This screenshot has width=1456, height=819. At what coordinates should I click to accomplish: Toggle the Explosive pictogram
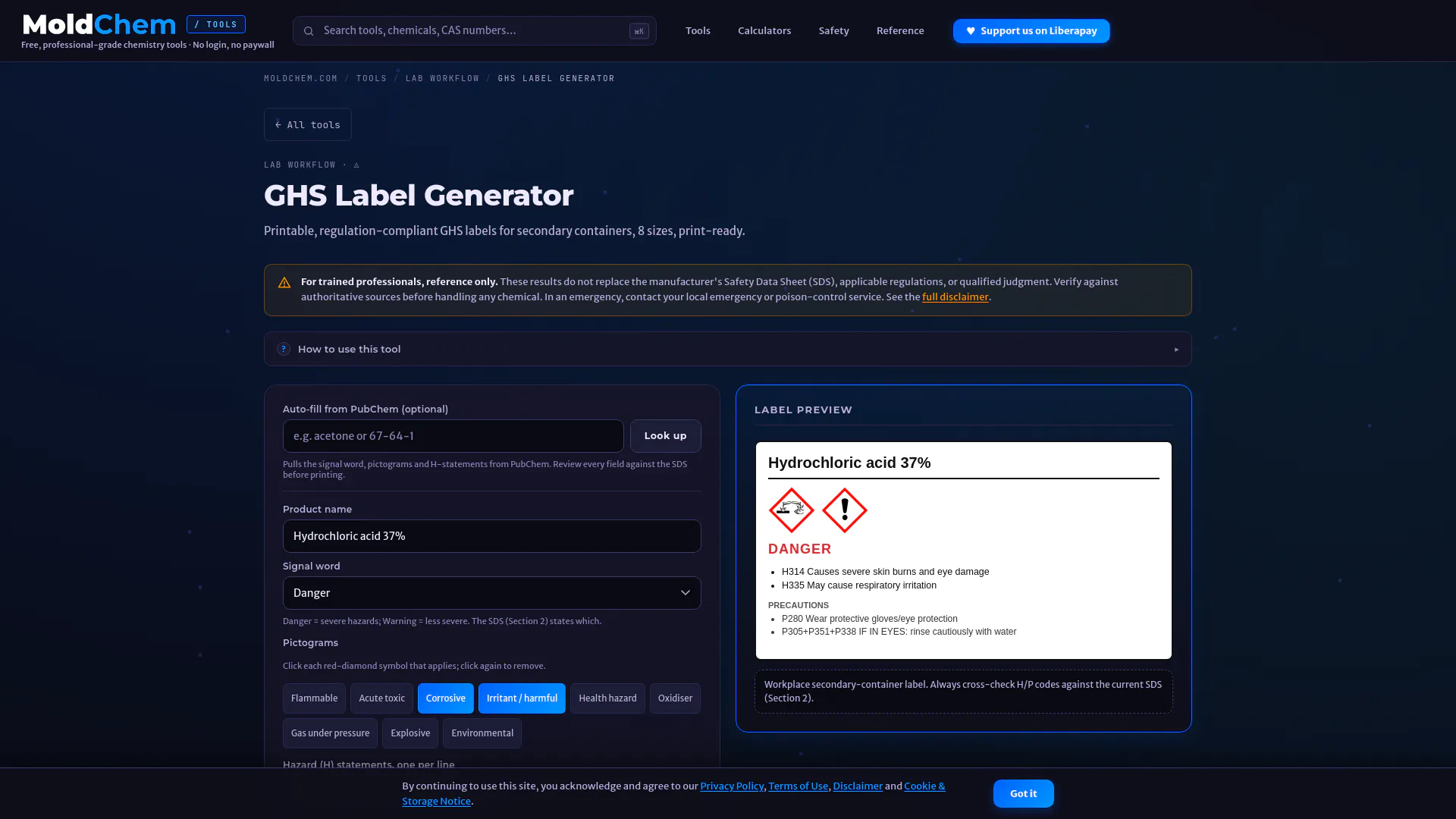click(x=410, y=733)
